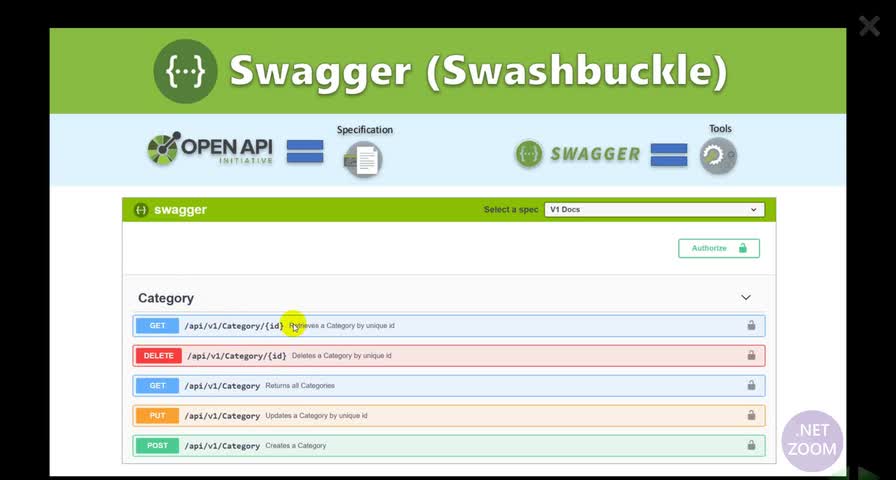Expand PUT /api/v1/Category endpoint
This screenshot has height=480, width=896.
coord(449,415)
